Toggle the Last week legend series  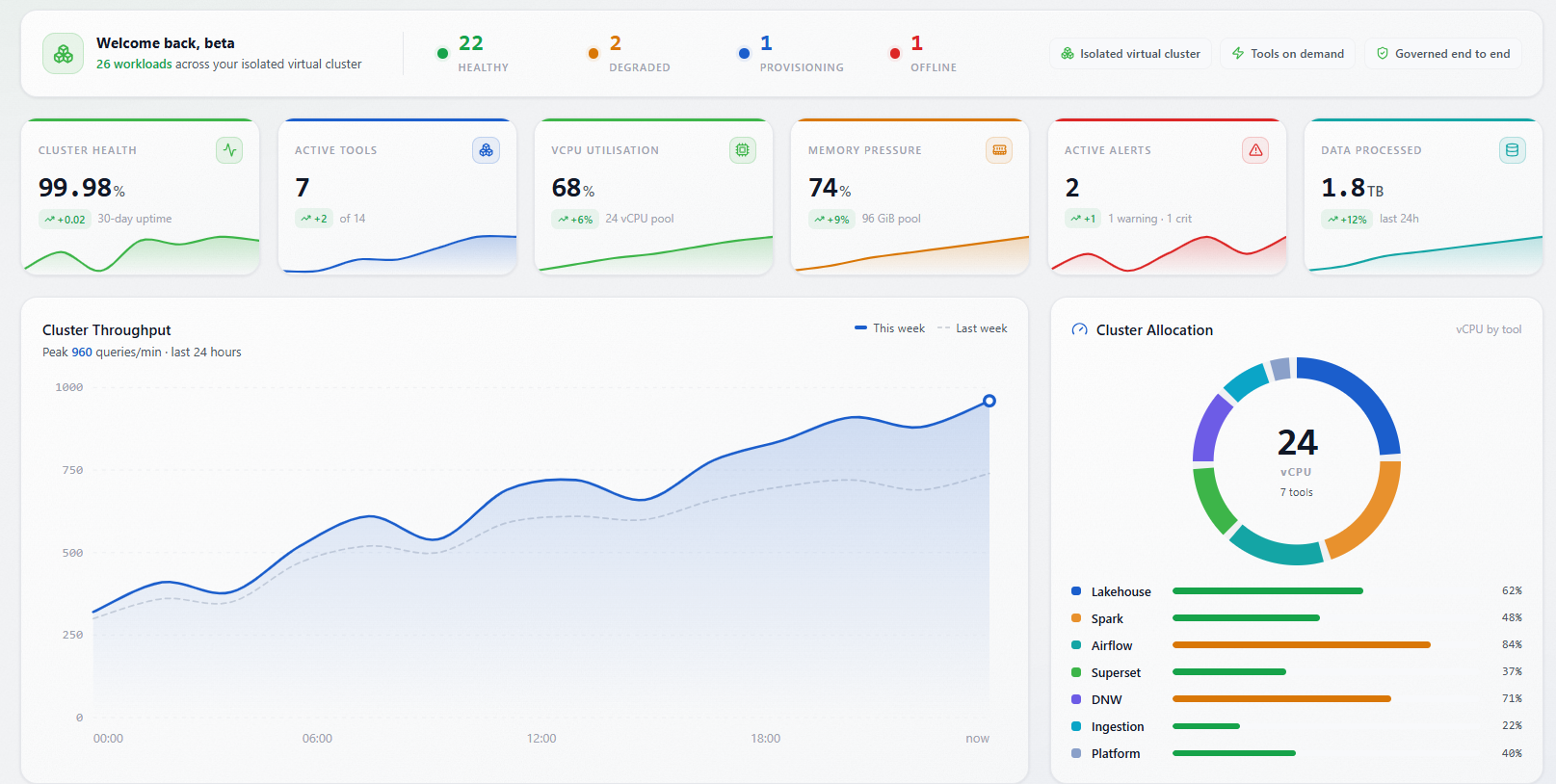point(972,328)
